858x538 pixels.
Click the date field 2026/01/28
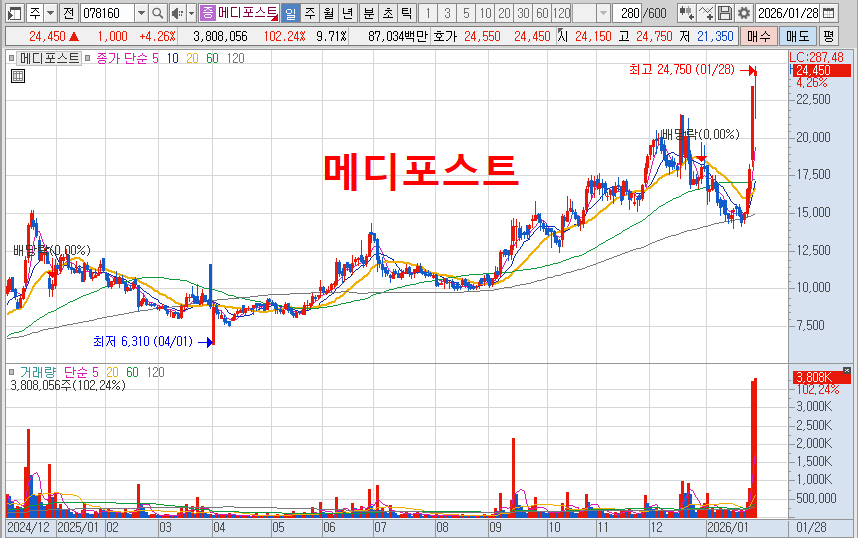[x=788, y=13]
